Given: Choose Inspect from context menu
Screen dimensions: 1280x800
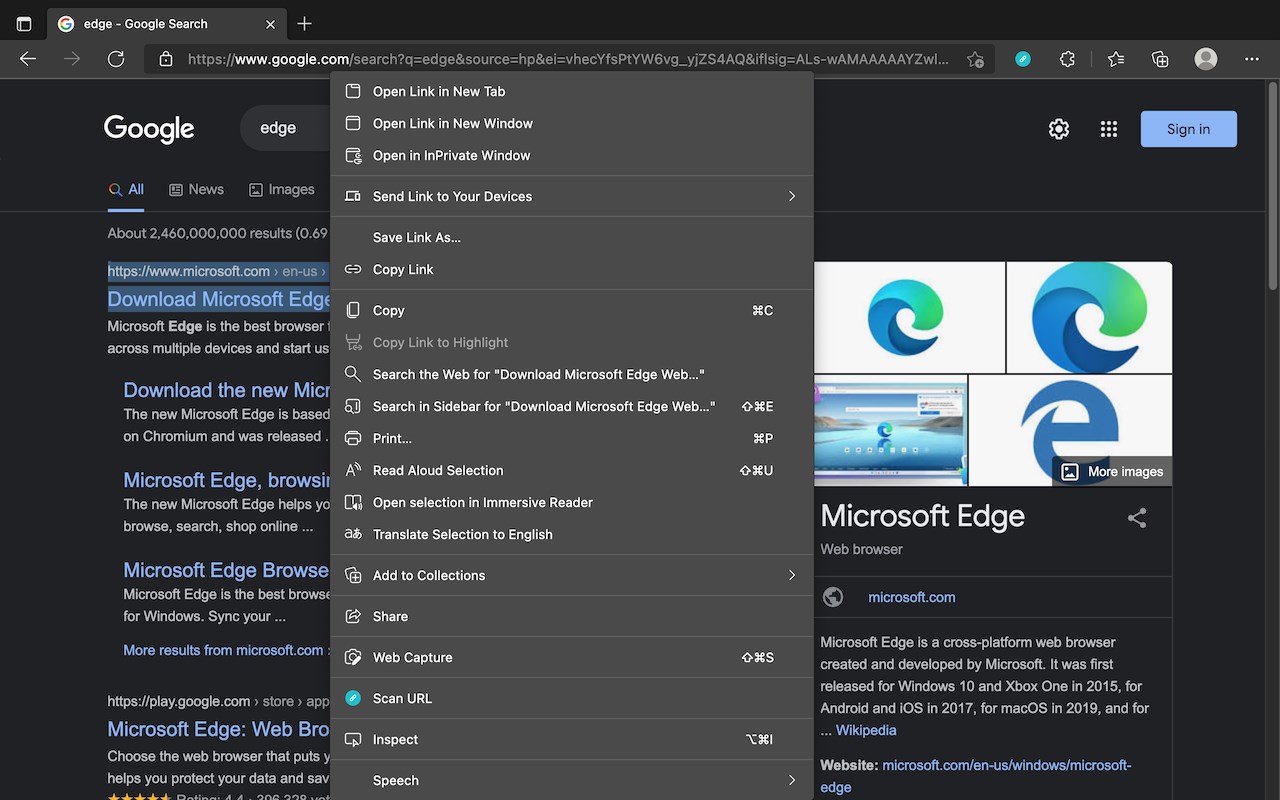Looking at the screenshot, I should tap(395, 739).
